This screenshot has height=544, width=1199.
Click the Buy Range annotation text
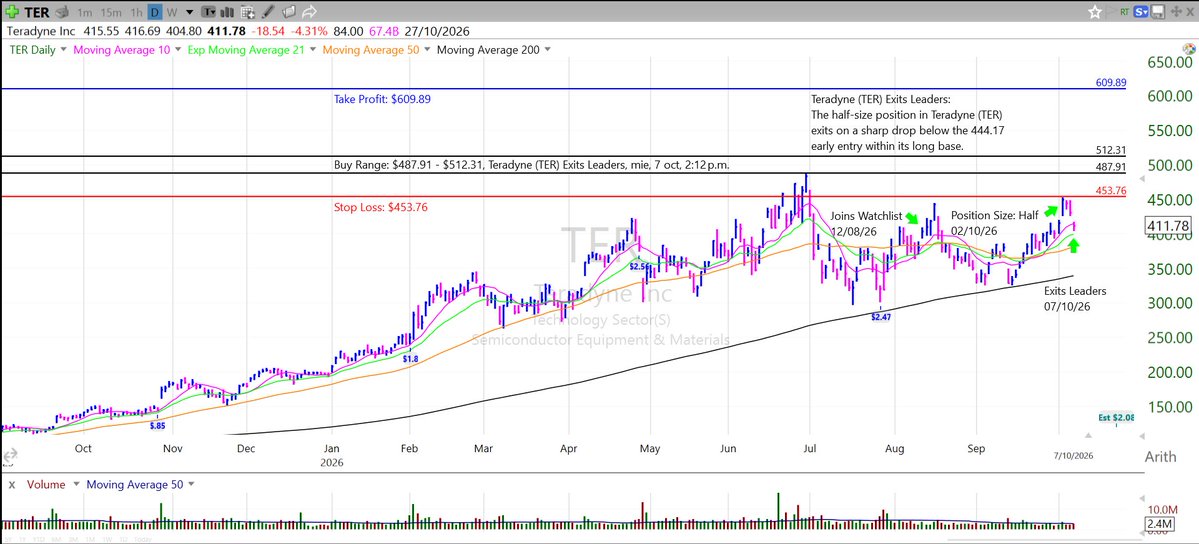[531, 165]
